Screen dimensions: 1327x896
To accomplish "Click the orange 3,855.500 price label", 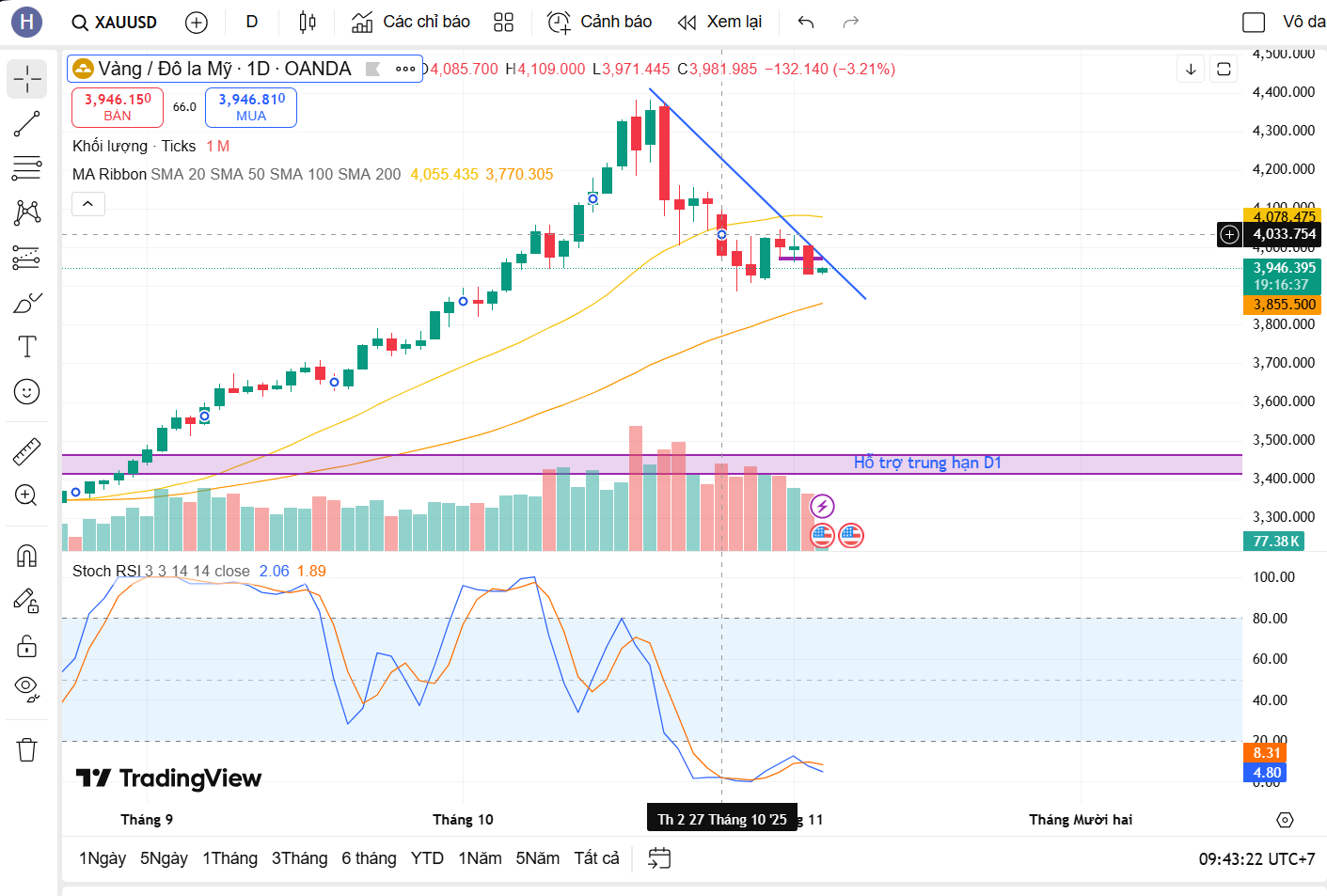I will tap(1284, 305).
